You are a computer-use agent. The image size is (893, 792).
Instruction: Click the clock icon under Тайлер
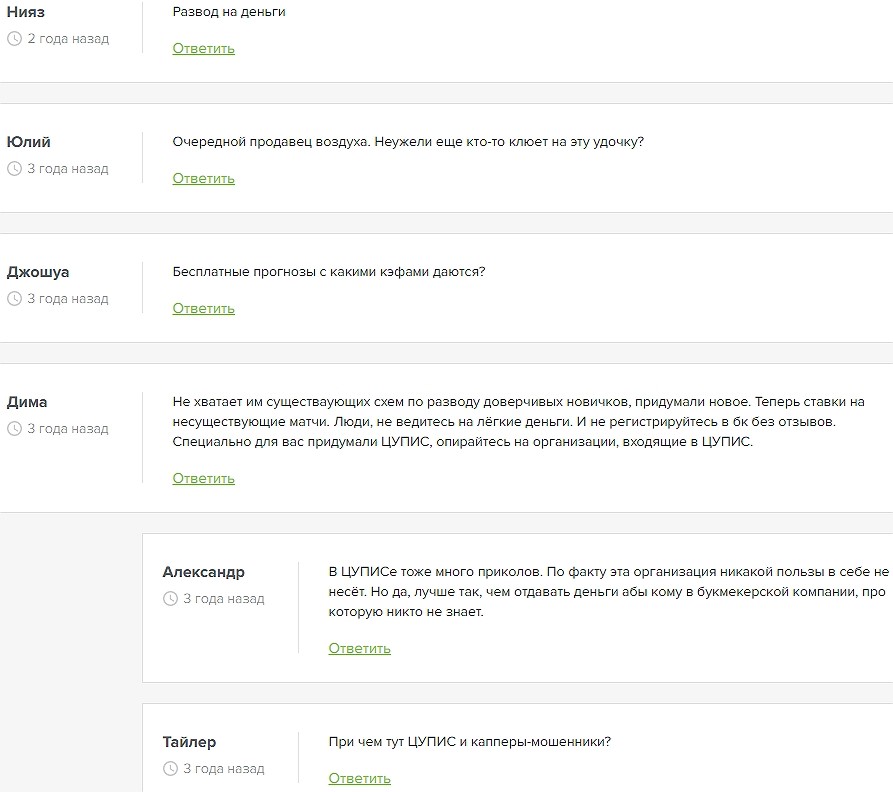170,769
